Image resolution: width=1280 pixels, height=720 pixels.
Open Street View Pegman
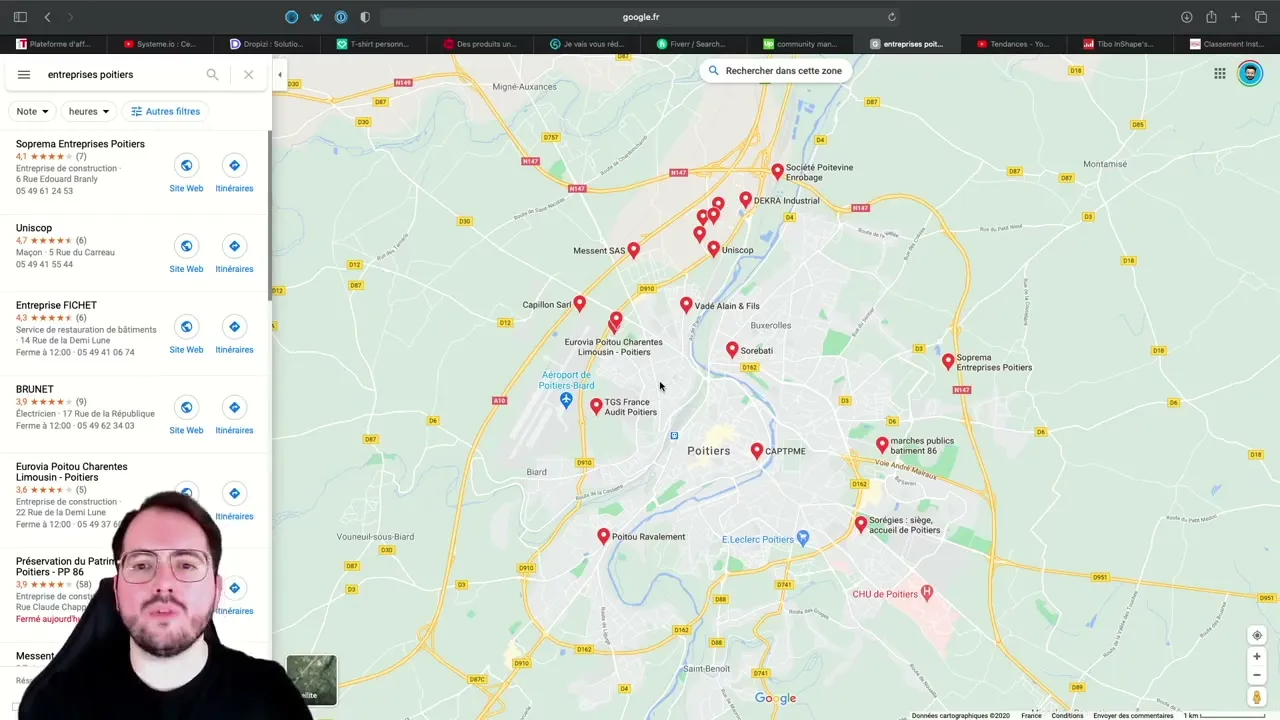(x=1257, y=697)
